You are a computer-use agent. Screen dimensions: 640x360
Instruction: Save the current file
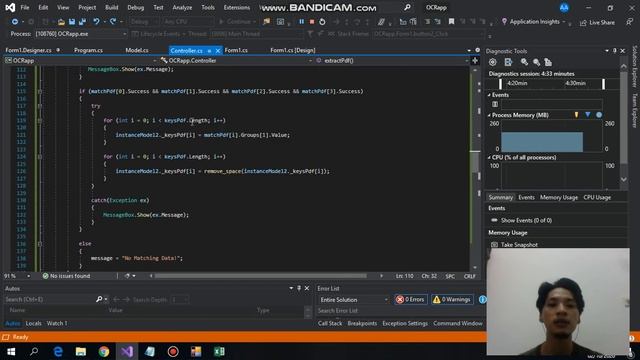point(72,22)
